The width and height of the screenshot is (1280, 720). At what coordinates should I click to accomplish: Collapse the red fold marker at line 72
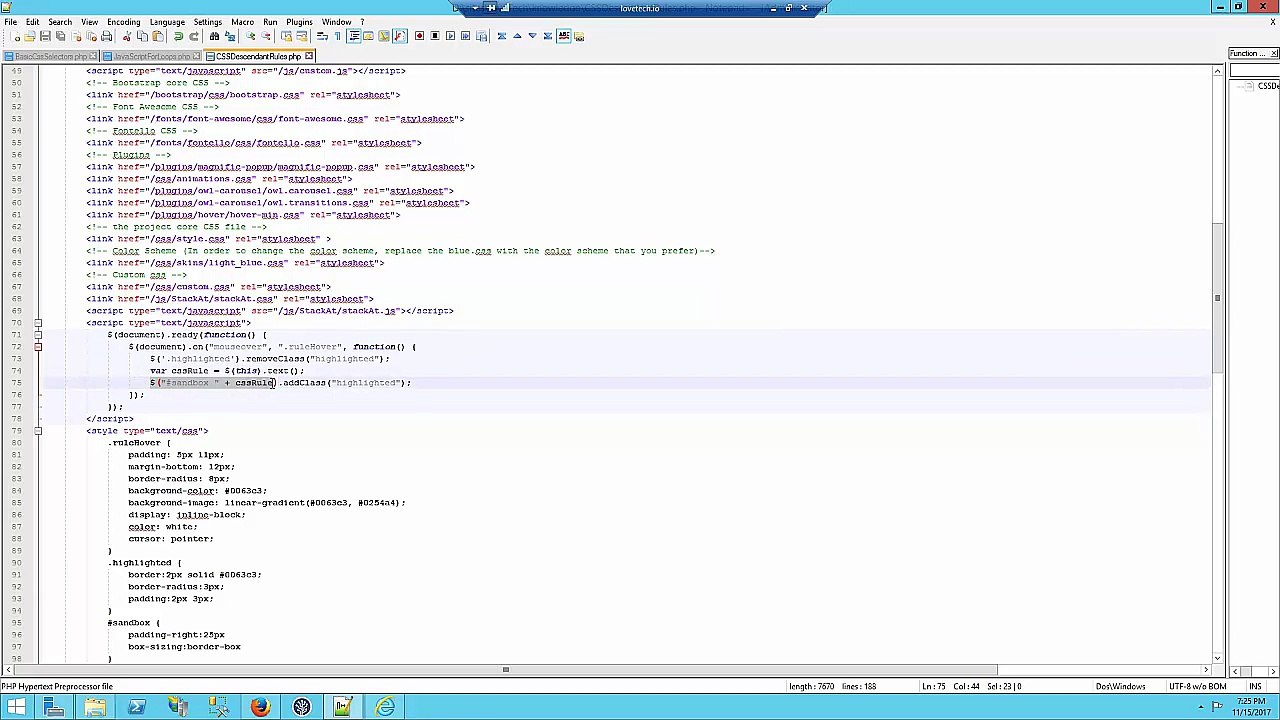coord(38,347)
